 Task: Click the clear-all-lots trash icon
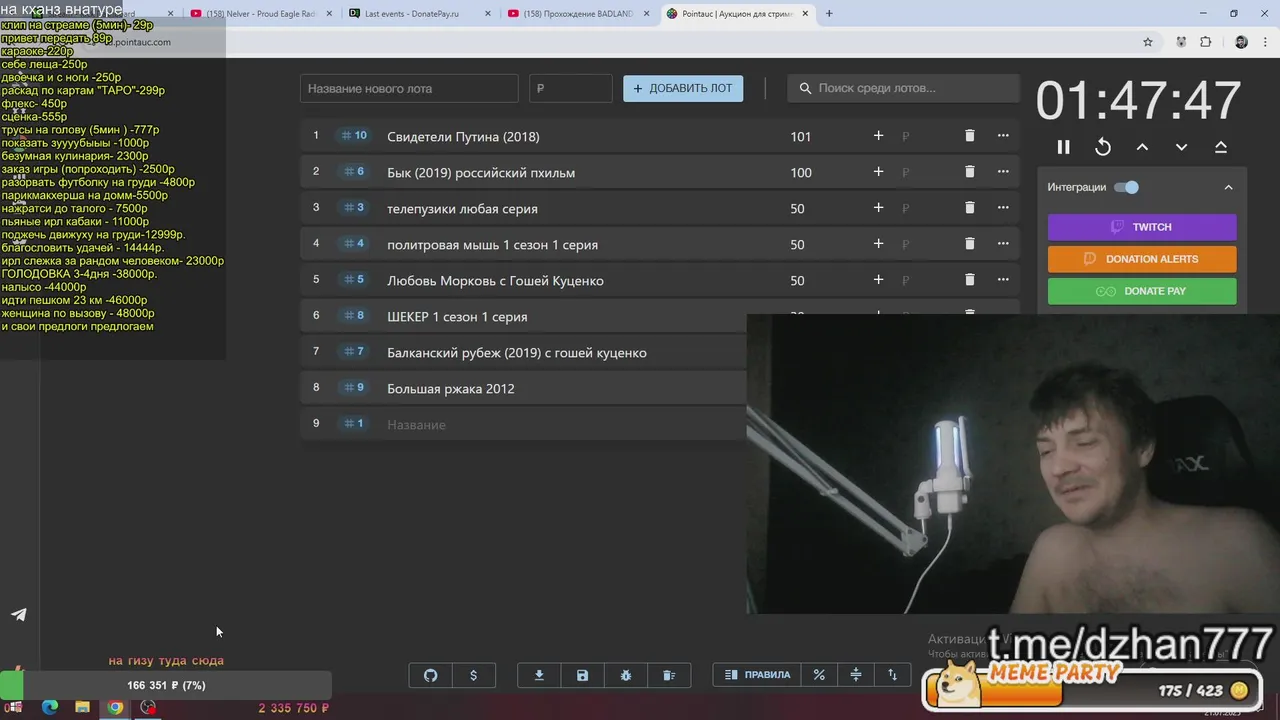click(x=669, y=675)
